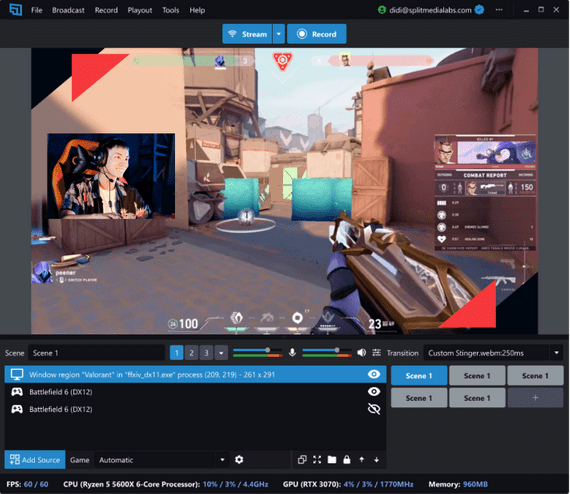Click the GPU (RTX 3070) usage readout
Screen dimensions: 570x494
(x=348, y=484)
